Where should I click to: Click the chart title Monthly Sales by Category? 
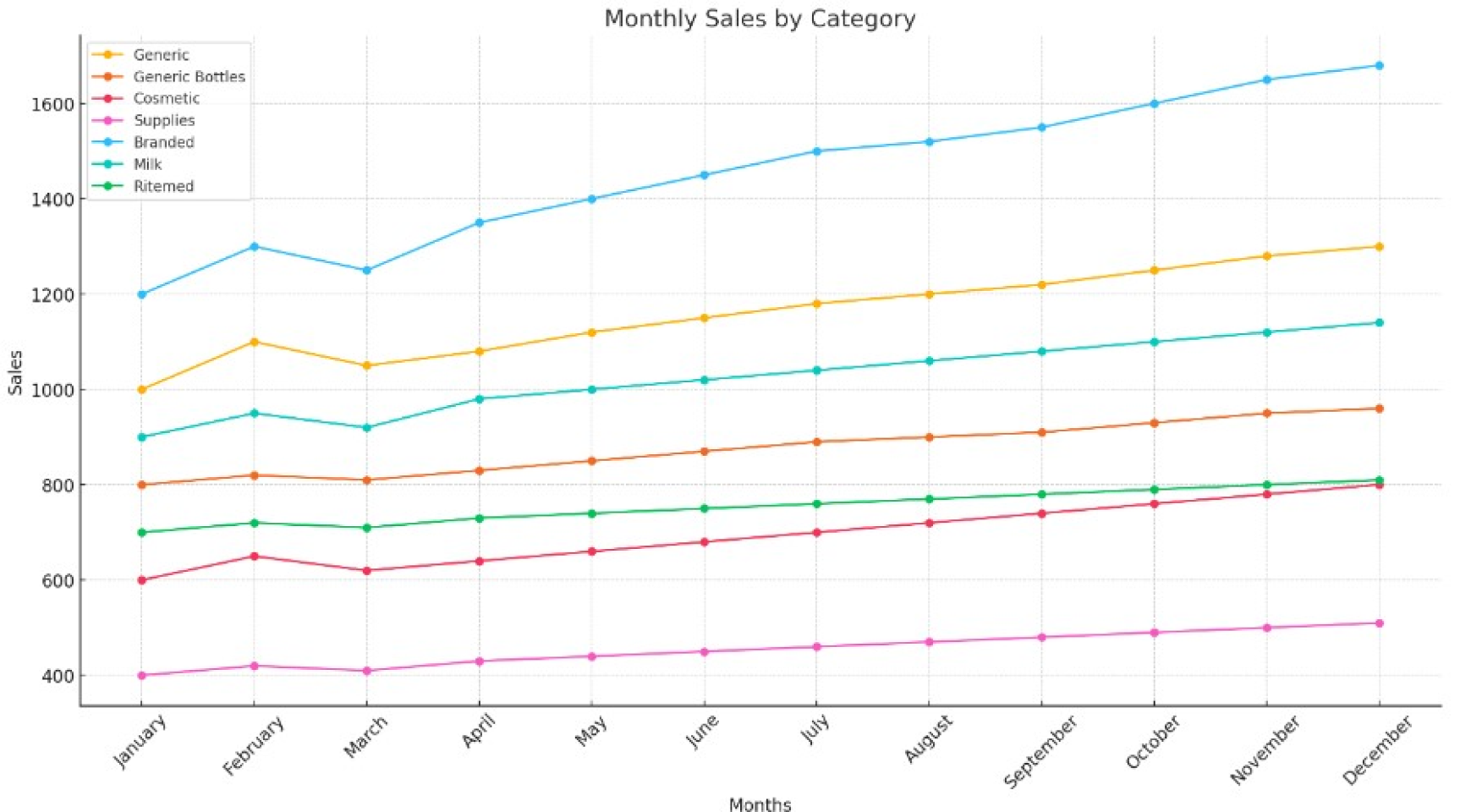pos(760,18)
